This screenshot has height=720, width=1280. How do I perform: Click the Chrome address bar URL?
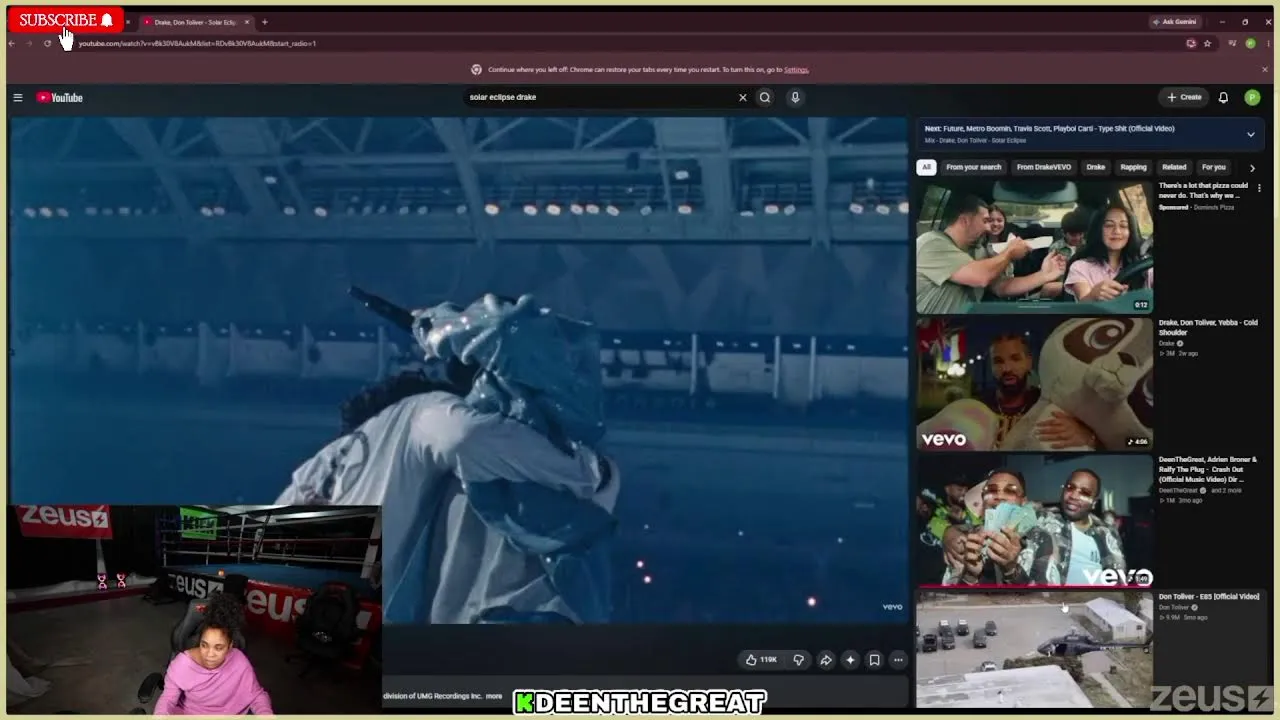click(x=197, y=43)
